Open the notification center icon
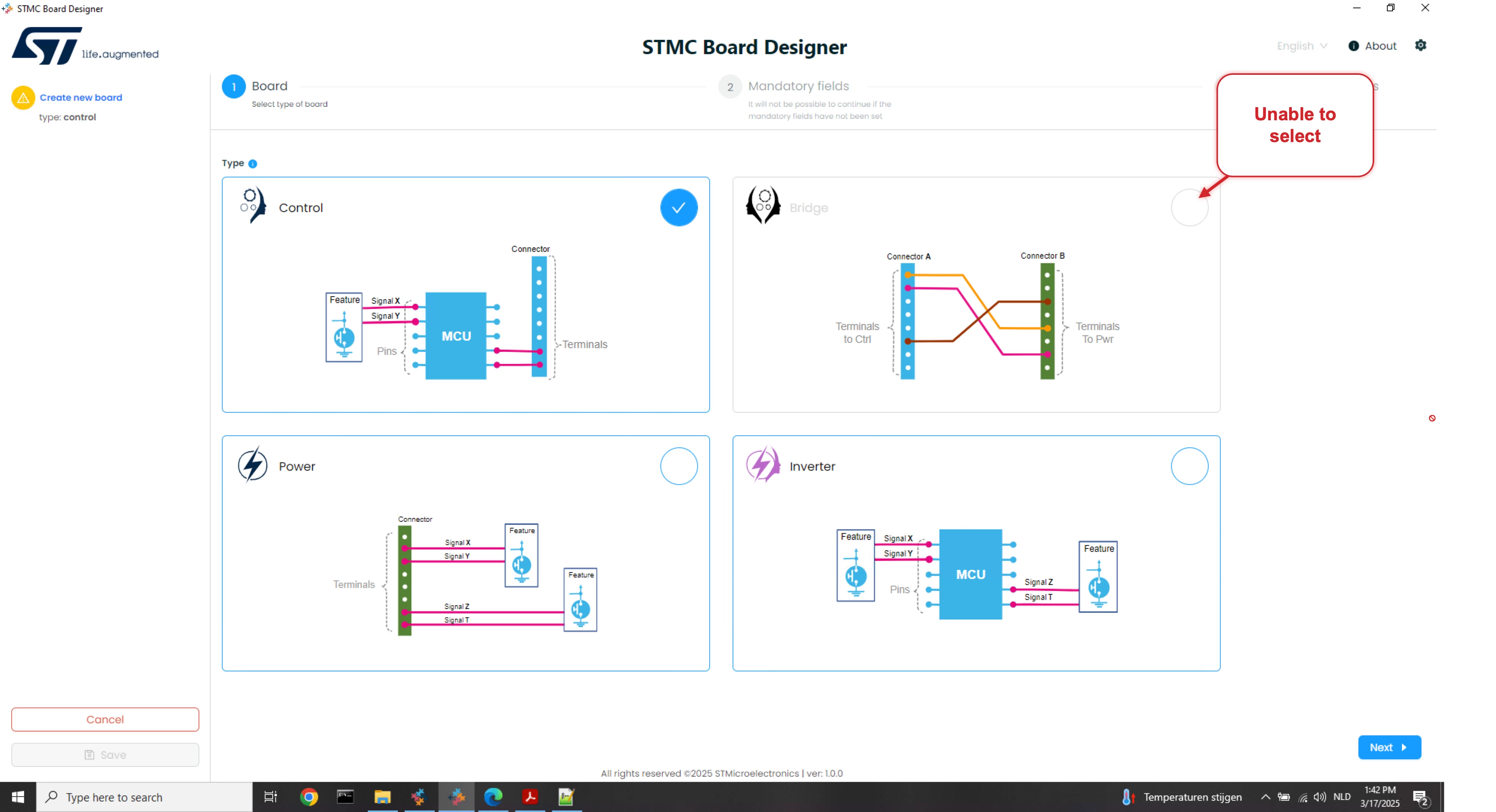Screen dimensions: 1496x812 coord(1420,797)
